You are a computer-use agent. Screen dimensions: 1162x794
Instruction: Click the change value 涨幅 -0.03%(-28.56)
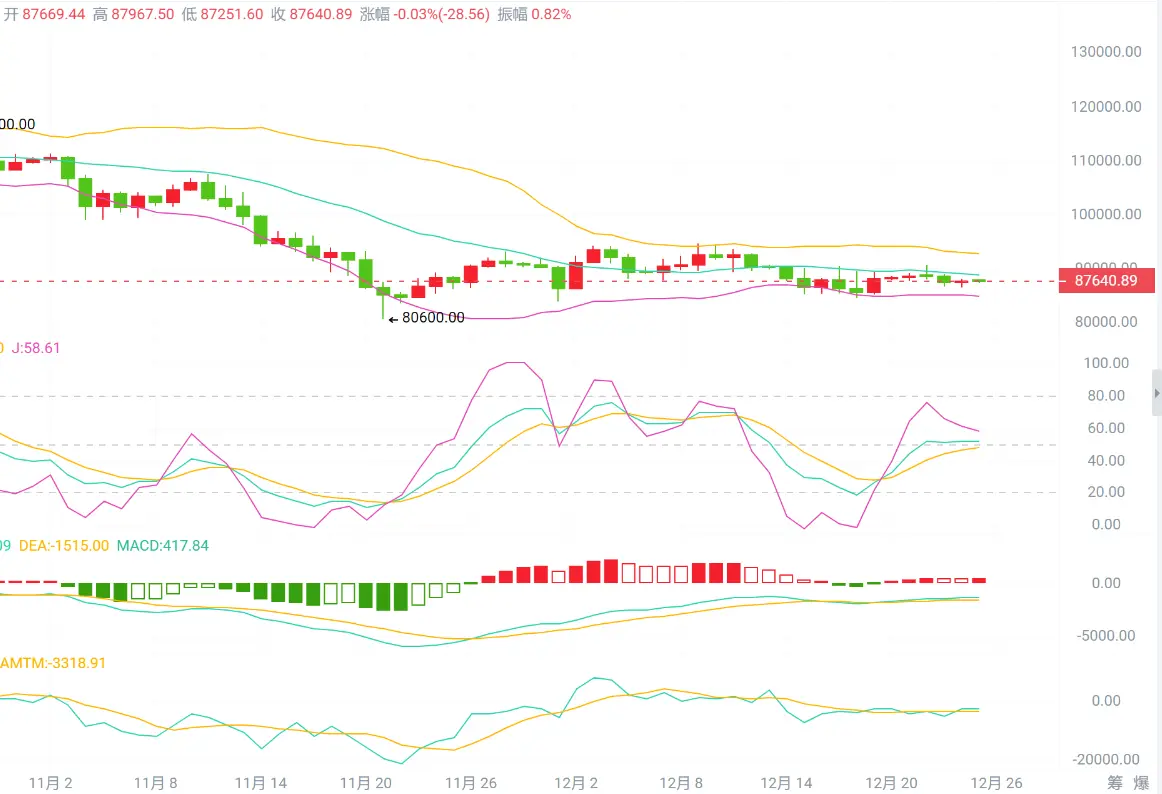point(425,14)
